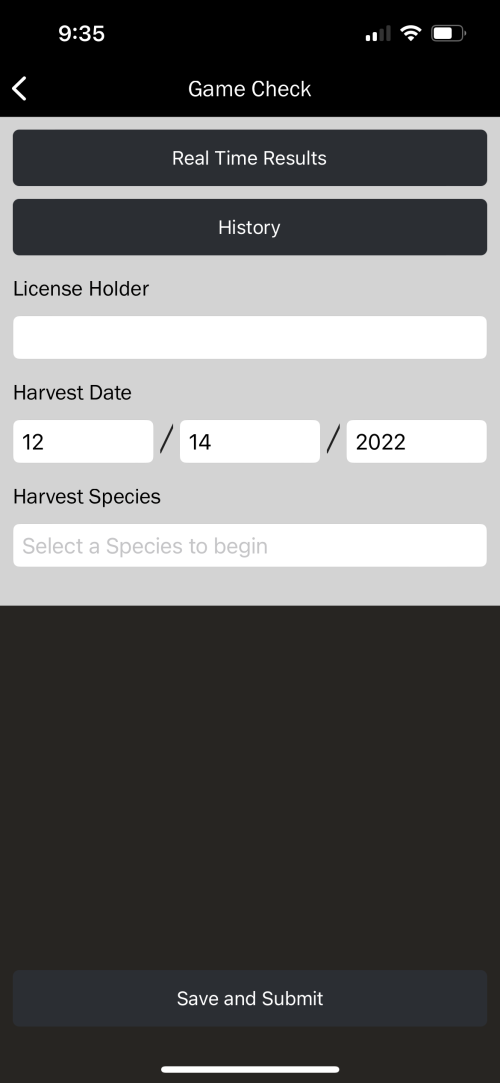
Task: Open Real Time Results
Action: tap(250, 157)
